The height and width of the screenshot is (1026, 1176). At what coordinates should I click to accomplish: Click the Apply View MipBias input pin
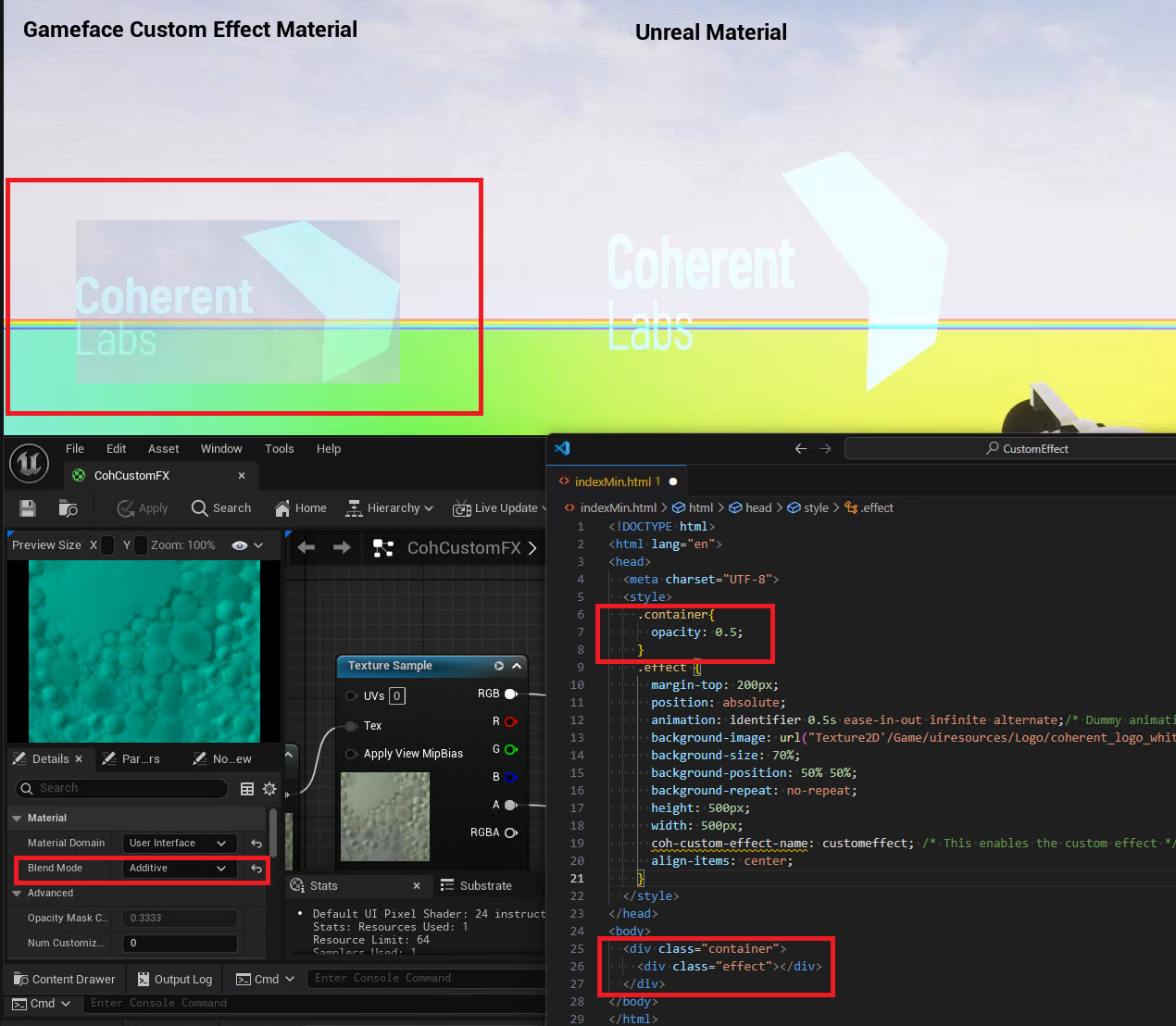coord(351,754)
